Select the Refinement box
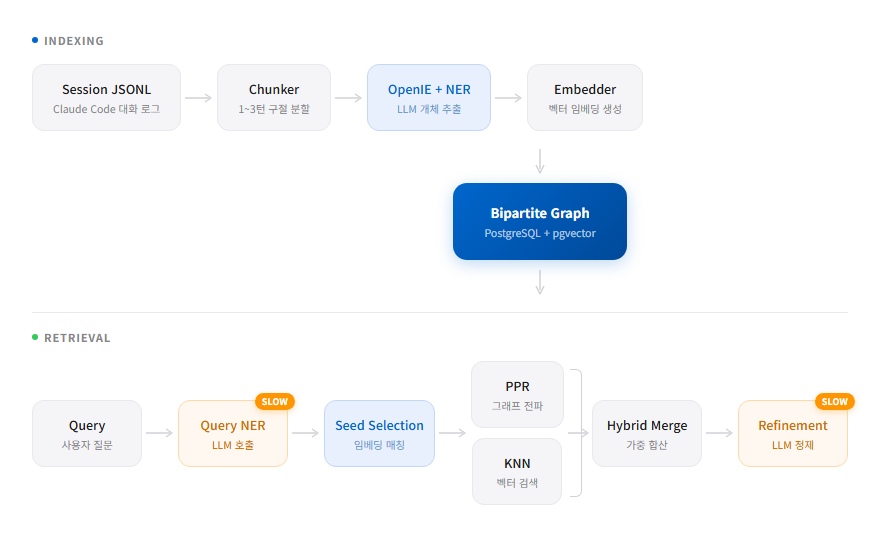 793,433
